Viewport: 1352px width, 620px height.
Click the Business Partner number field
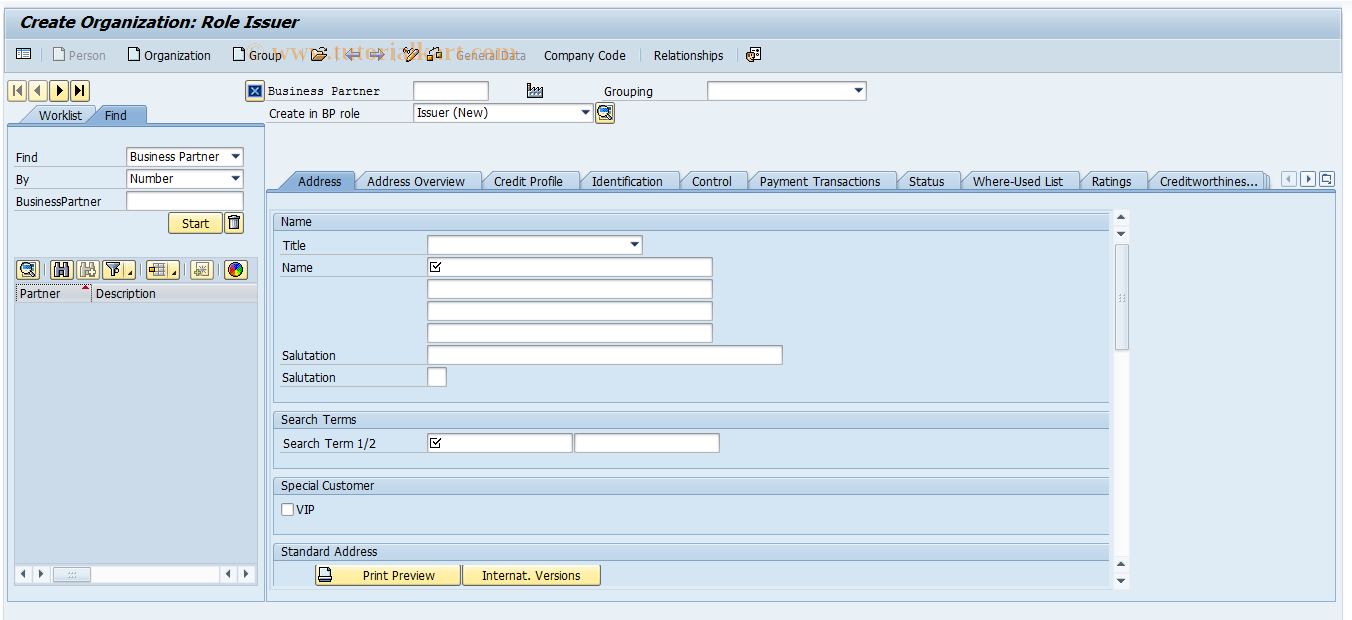(x=451, y=91)
